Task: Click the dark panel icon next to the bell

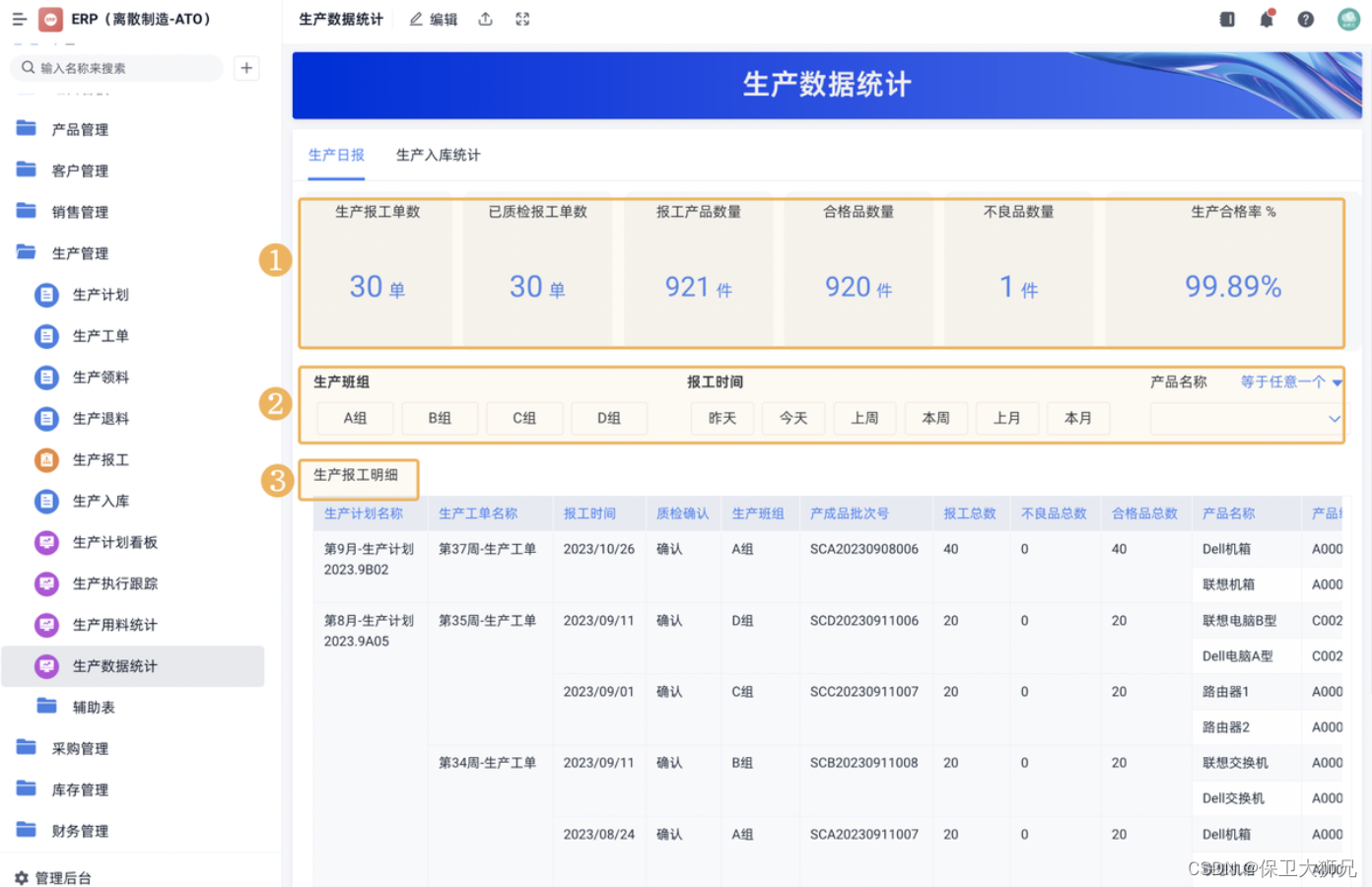Action: (x=1227, y=19)
